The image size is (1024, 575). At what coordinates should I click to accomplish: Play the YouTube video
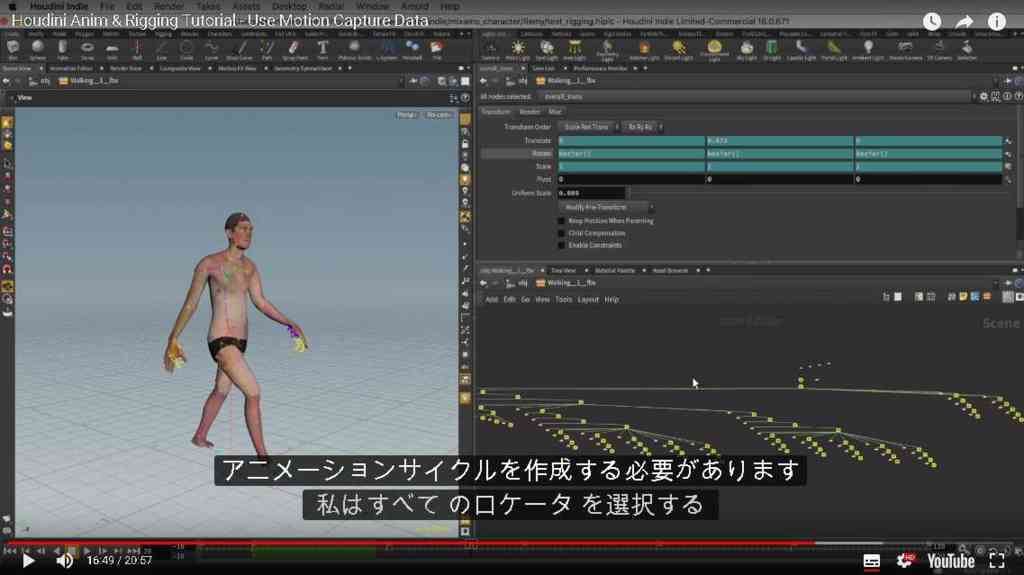point(28,560)
